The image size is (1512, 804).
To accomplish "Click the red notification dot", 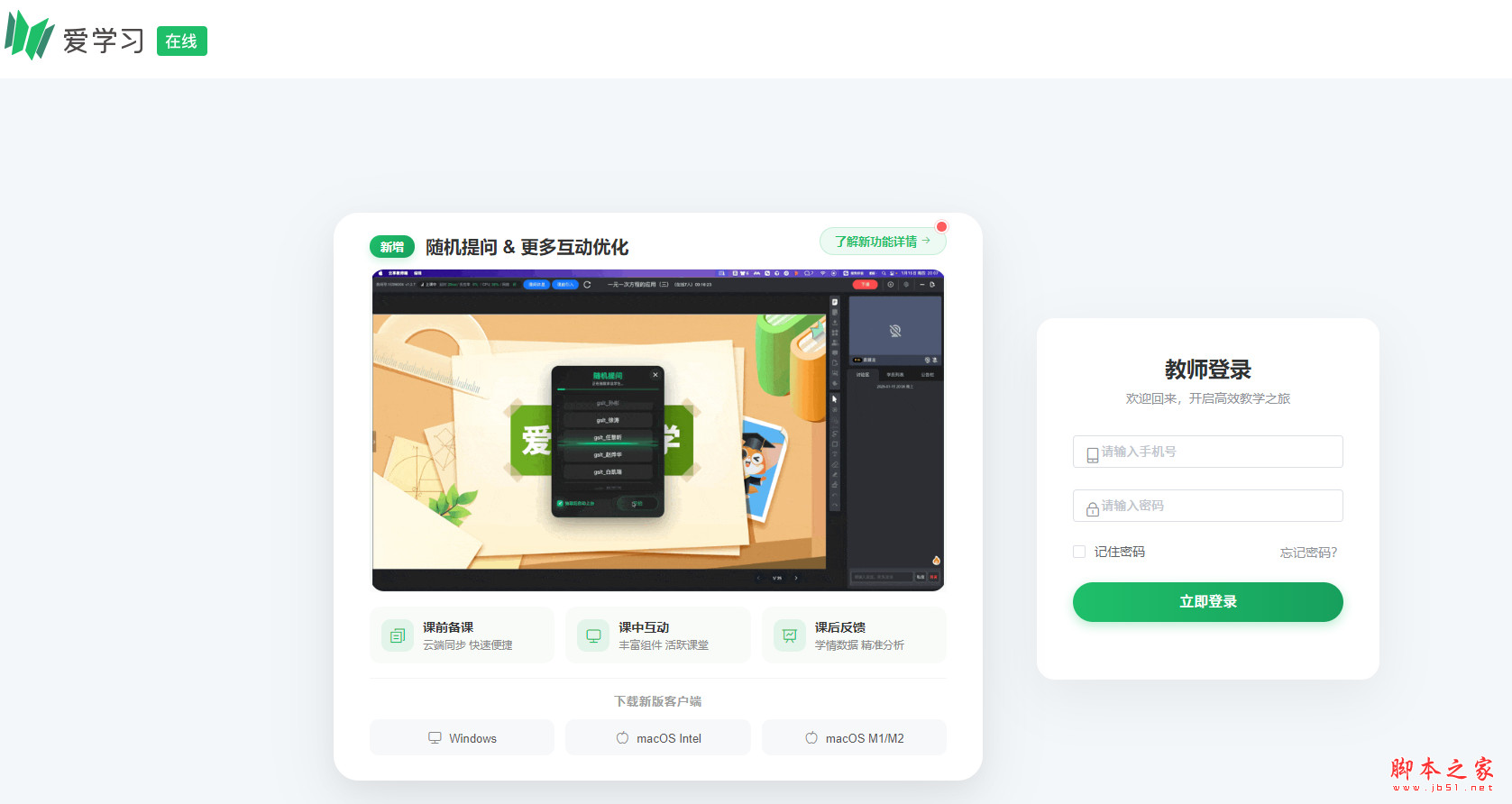I will (x=941, y=226).
